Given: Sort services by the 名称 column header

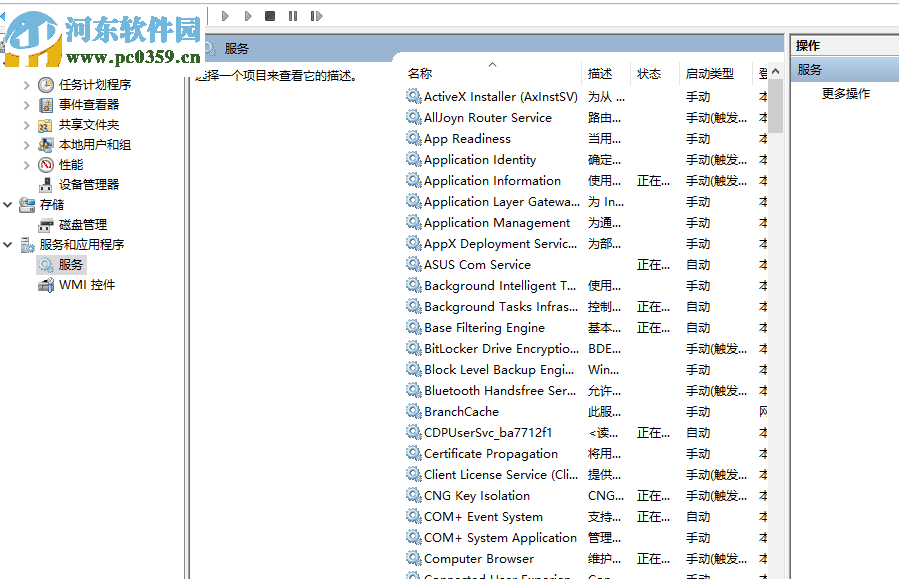Looking at the screenshot, I should coord(417,72).
